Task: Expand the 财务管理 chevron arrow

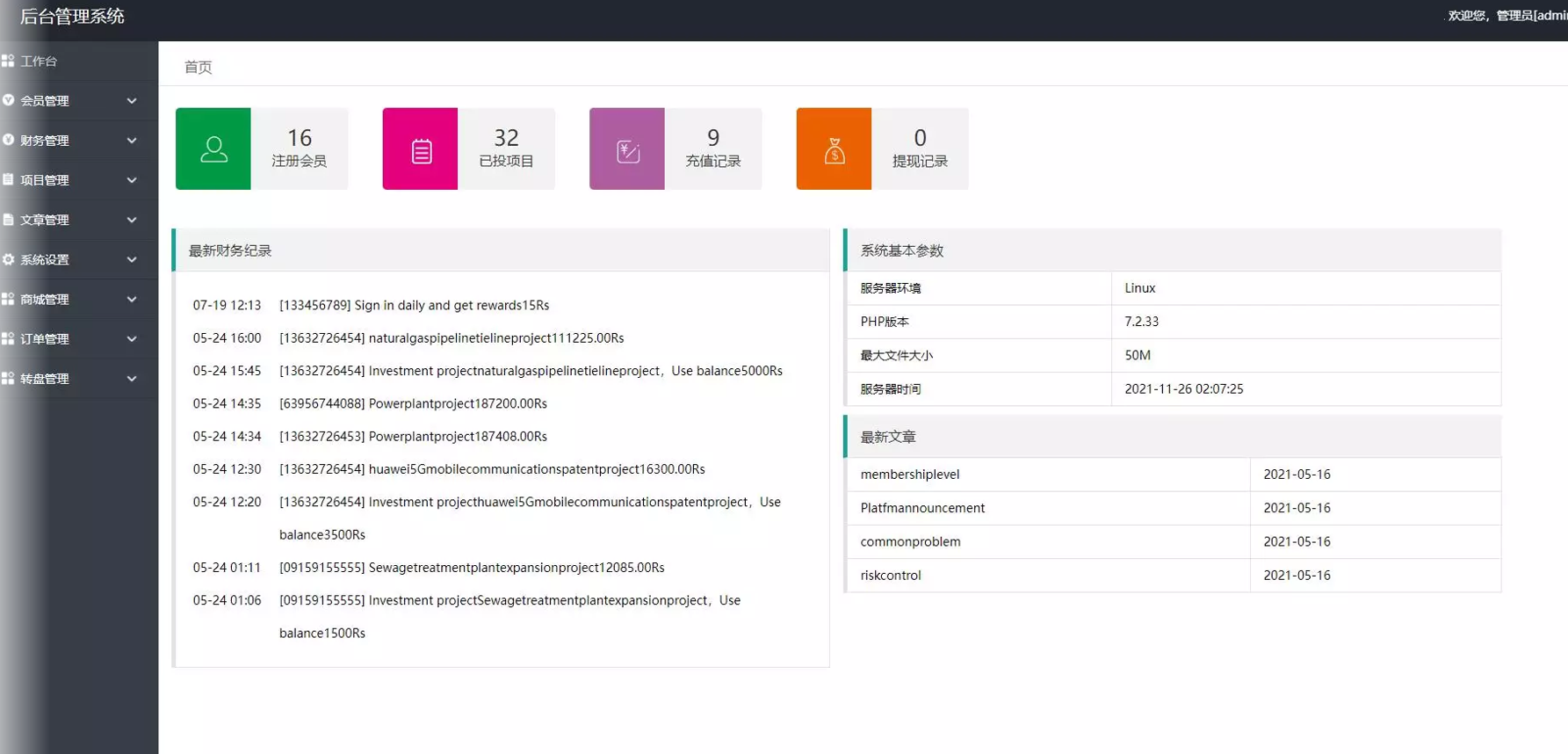Action: pyautogui.click(x=132, y=141)
